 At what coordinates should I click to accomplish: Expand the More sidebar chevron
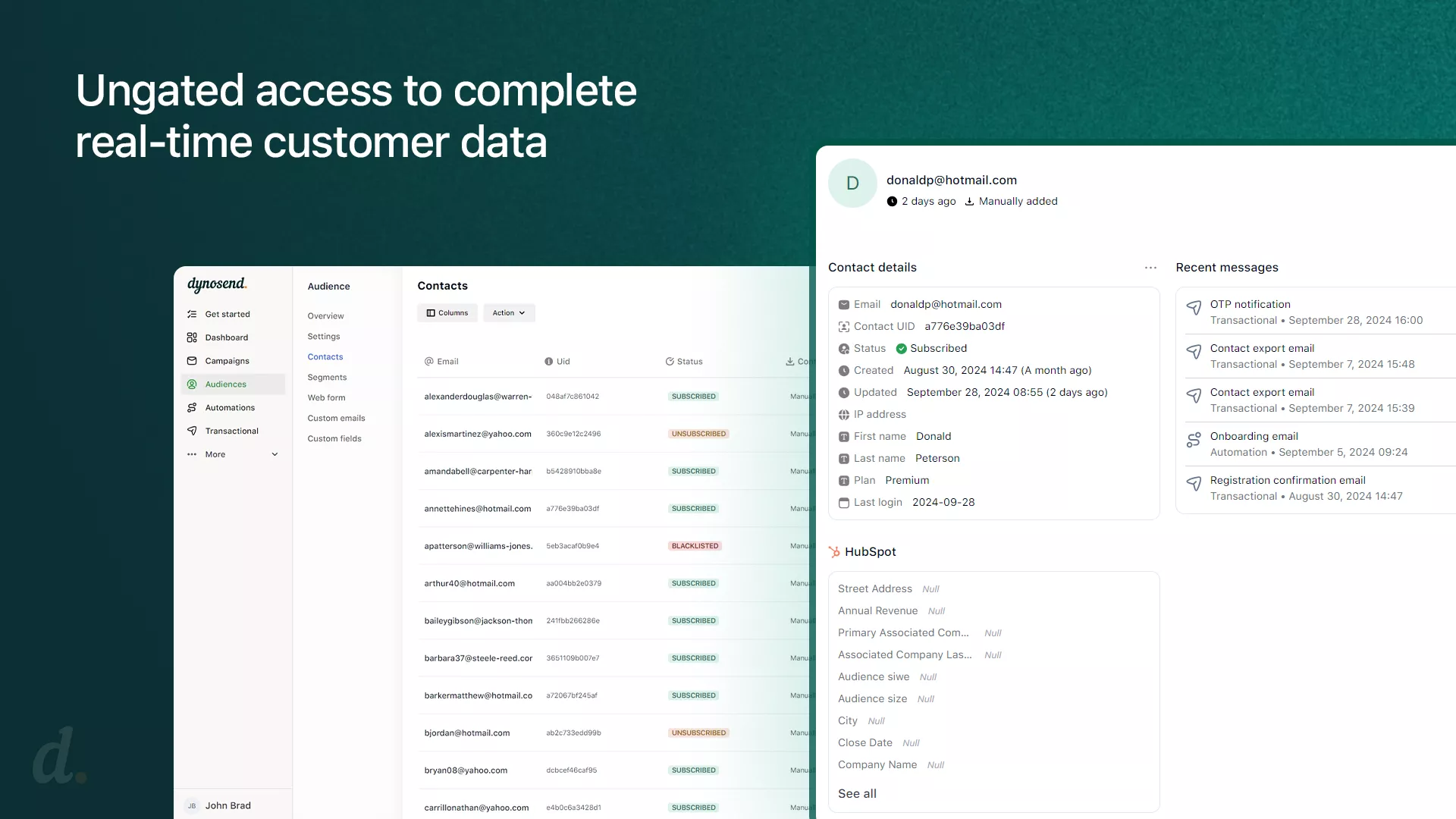click(x=275, y=454)
